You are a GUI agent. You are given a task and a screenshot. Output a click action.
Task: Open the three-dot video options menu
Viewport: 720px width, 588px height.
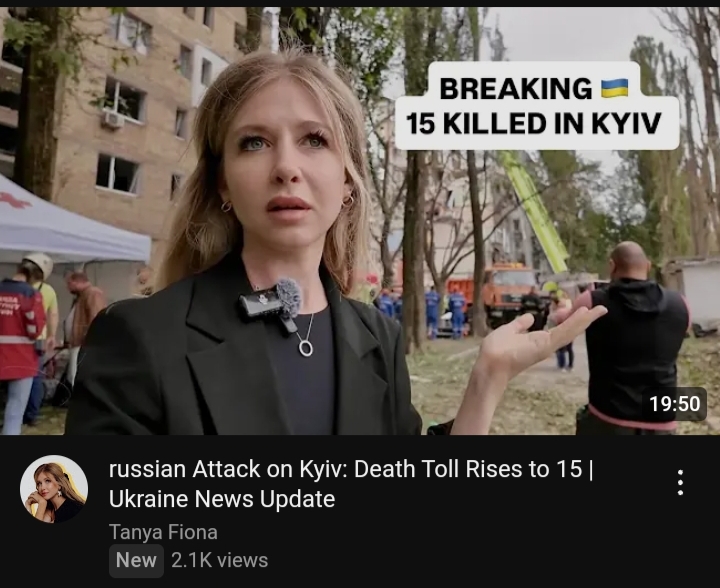tap(680, 482)
